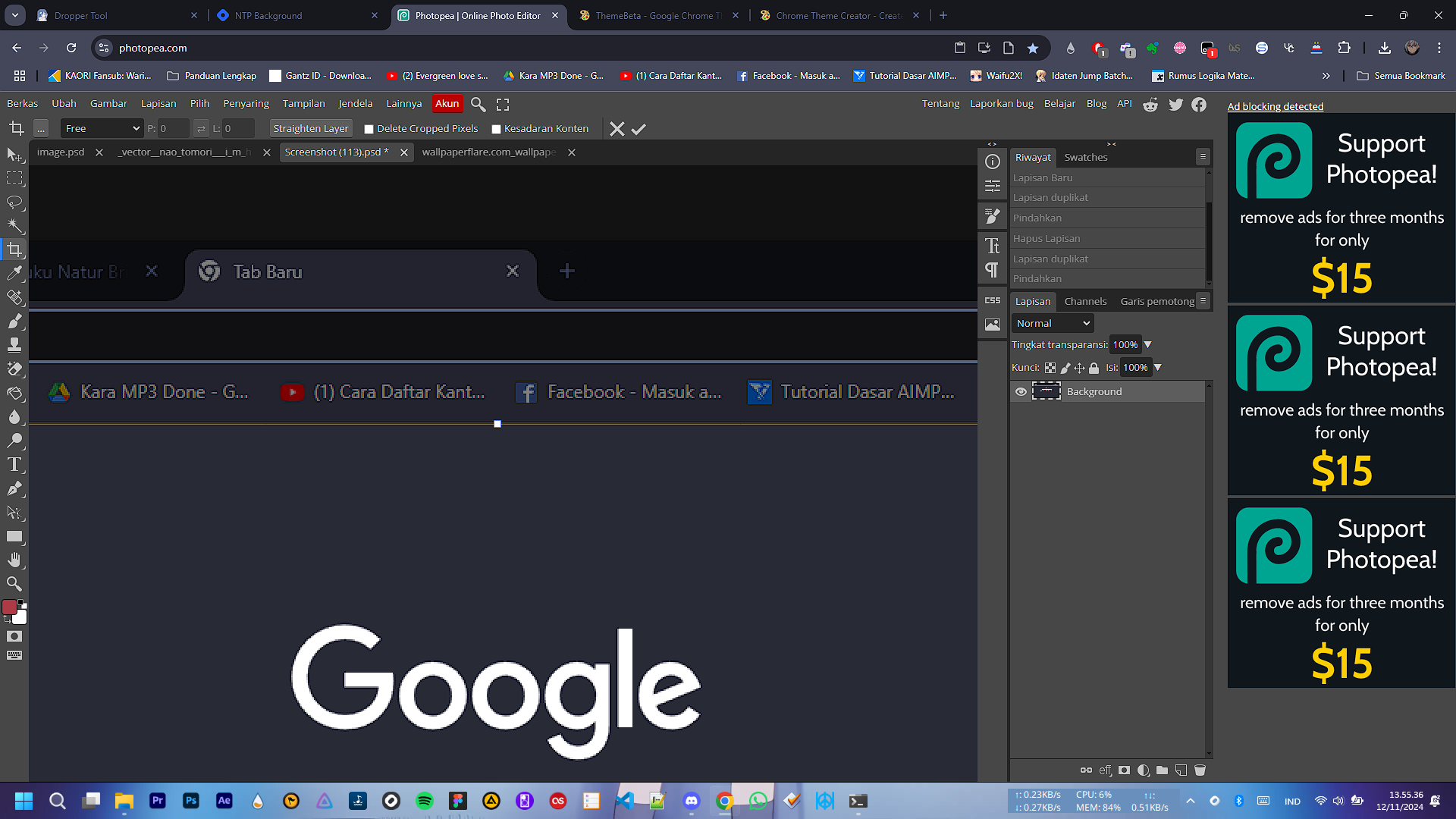
Task: Open the Laporkan bug link
Action: point(1002,104)
